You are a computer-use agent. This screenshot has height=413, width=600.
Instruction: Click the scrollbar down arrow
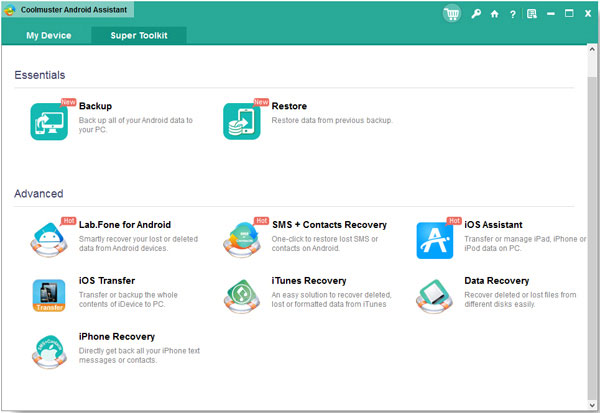[x=592, y=405]
